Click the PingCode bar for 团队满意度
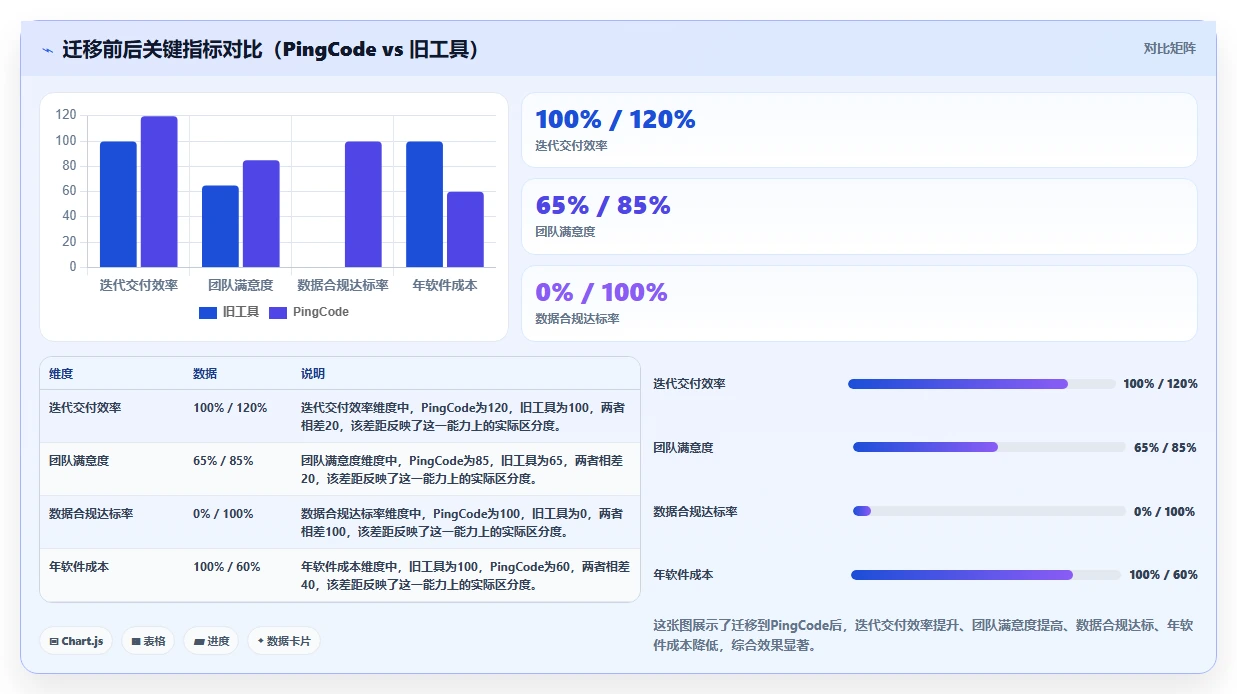Image resolution: width=1237 pixels, height=694 pixels. click(x=261, y=214)
